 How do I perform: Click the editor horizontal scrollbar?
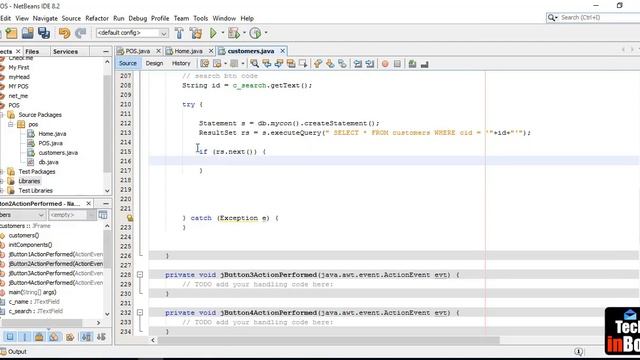click(329, 340)
